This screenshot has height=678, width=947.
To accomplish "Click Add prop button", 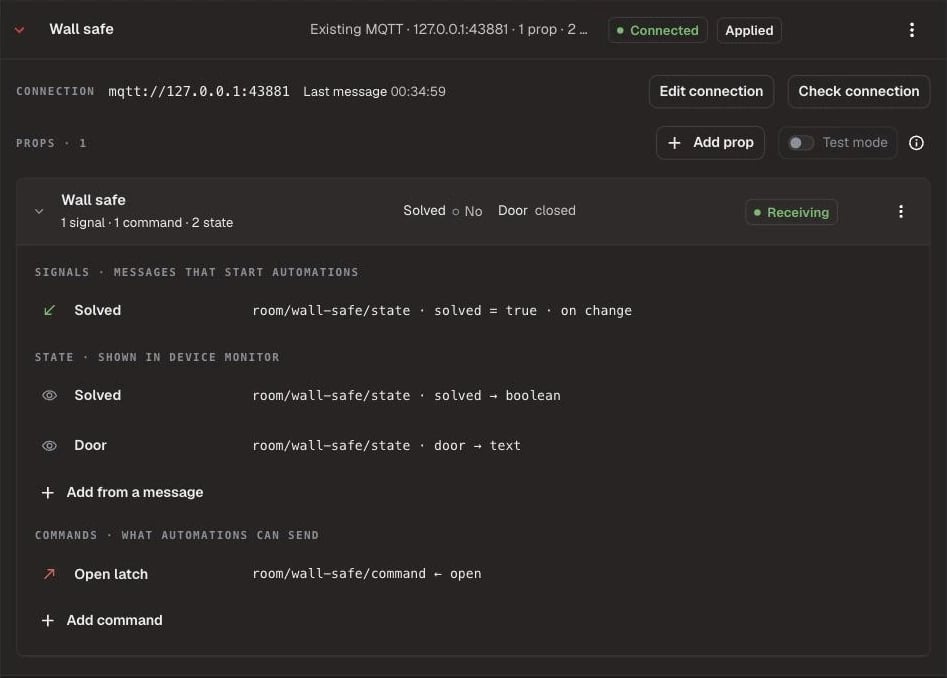I will [710, 142].
